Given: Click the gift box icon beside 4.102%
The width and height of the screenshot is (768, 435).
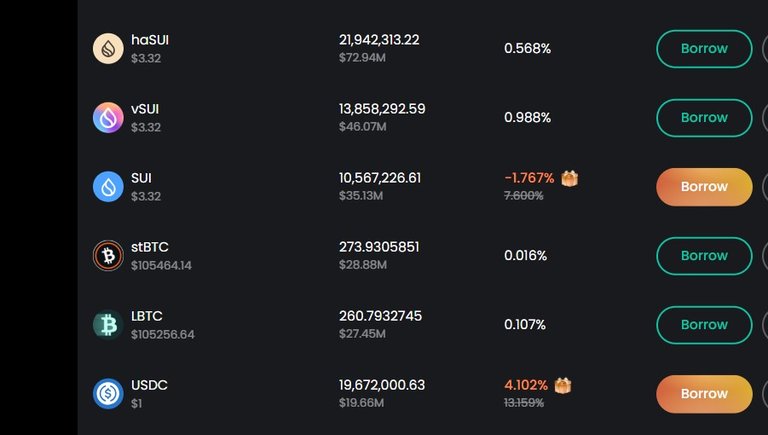Looking at the screenshot, I should (x=563, y=386).
